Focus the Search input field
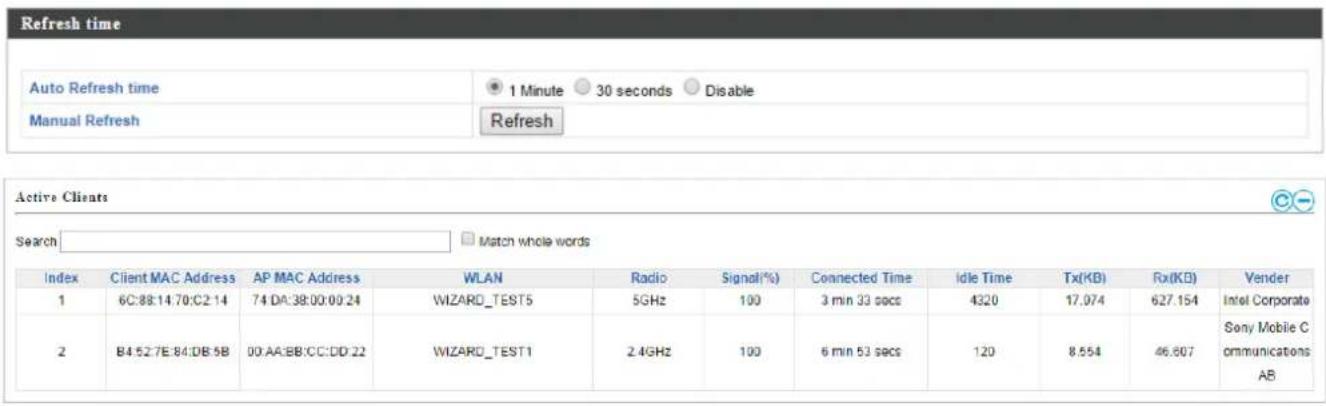Viewport: 1326px width, 406px height. pos(256,241)
